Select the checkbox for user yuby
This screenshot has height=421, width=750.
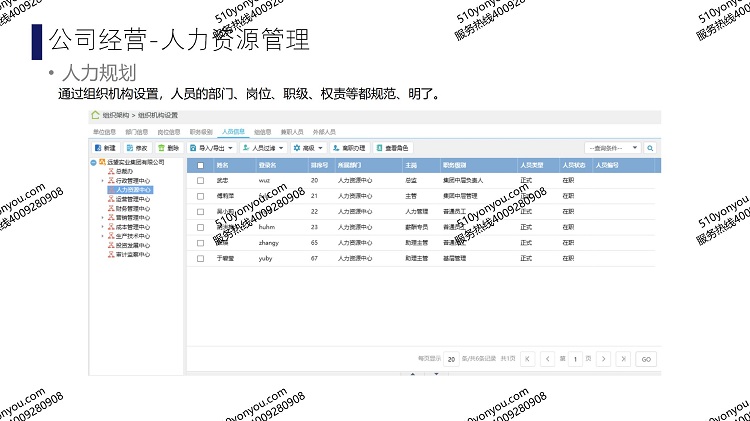click(x=200, y=258)
